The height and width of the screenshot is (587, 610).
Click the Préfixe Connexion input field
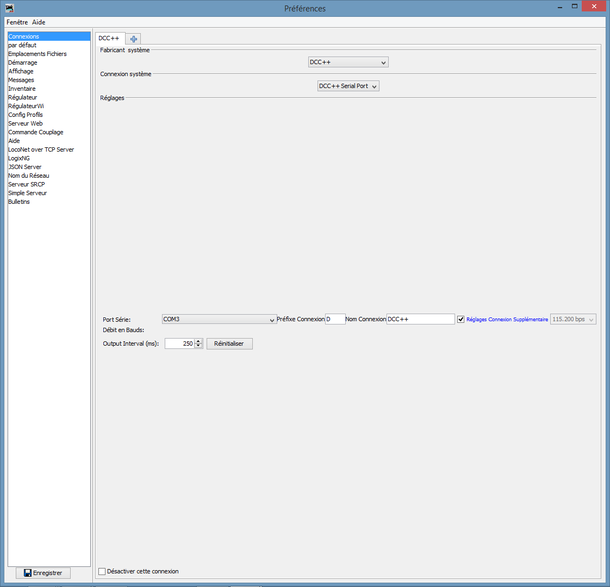[x=335, y=319]
